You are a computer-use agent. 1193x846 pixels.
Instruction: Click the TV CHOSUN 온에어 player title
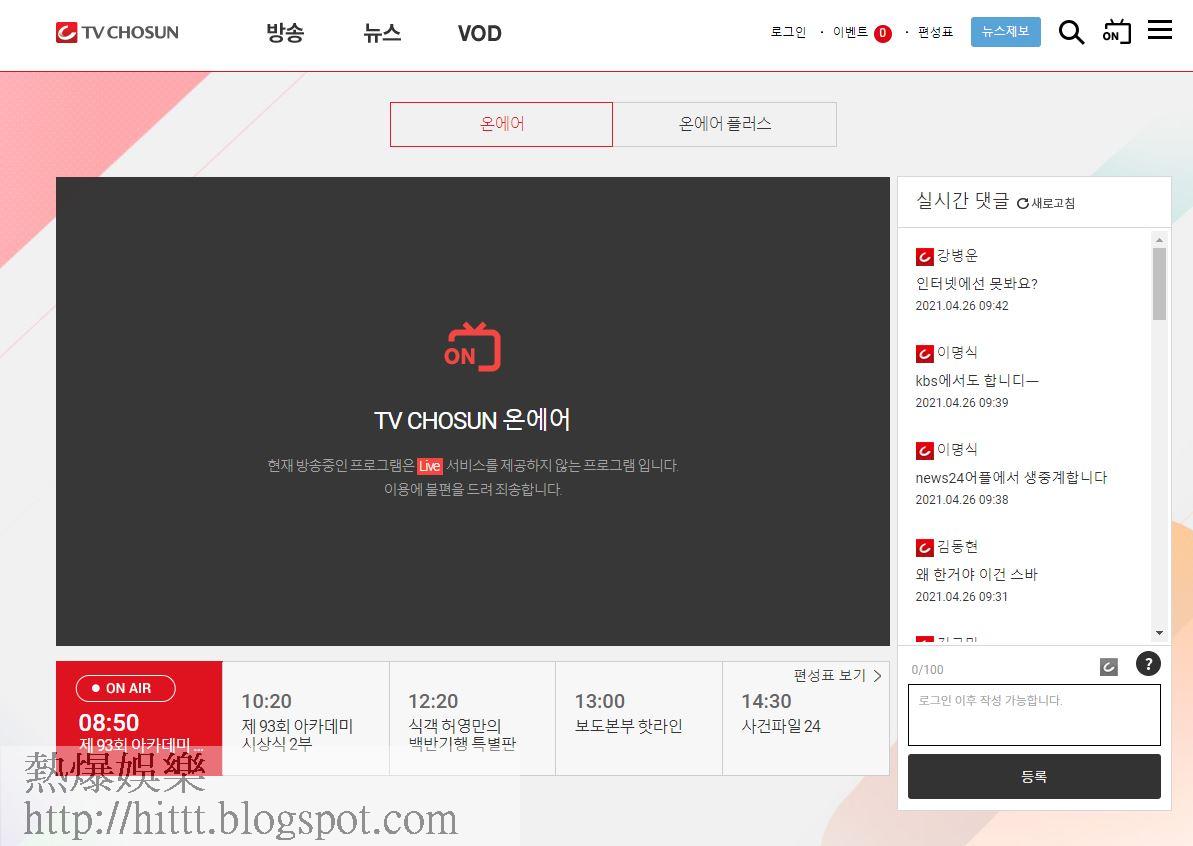pyautogui.click(x=472, y=420)
